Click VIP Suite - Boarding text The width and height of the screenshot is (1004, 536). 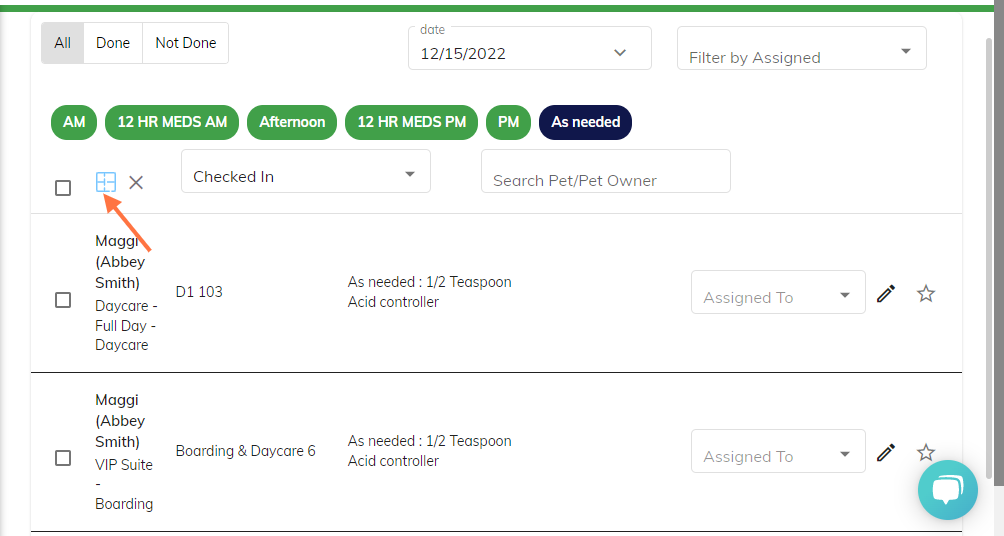[x=124, y=484]
